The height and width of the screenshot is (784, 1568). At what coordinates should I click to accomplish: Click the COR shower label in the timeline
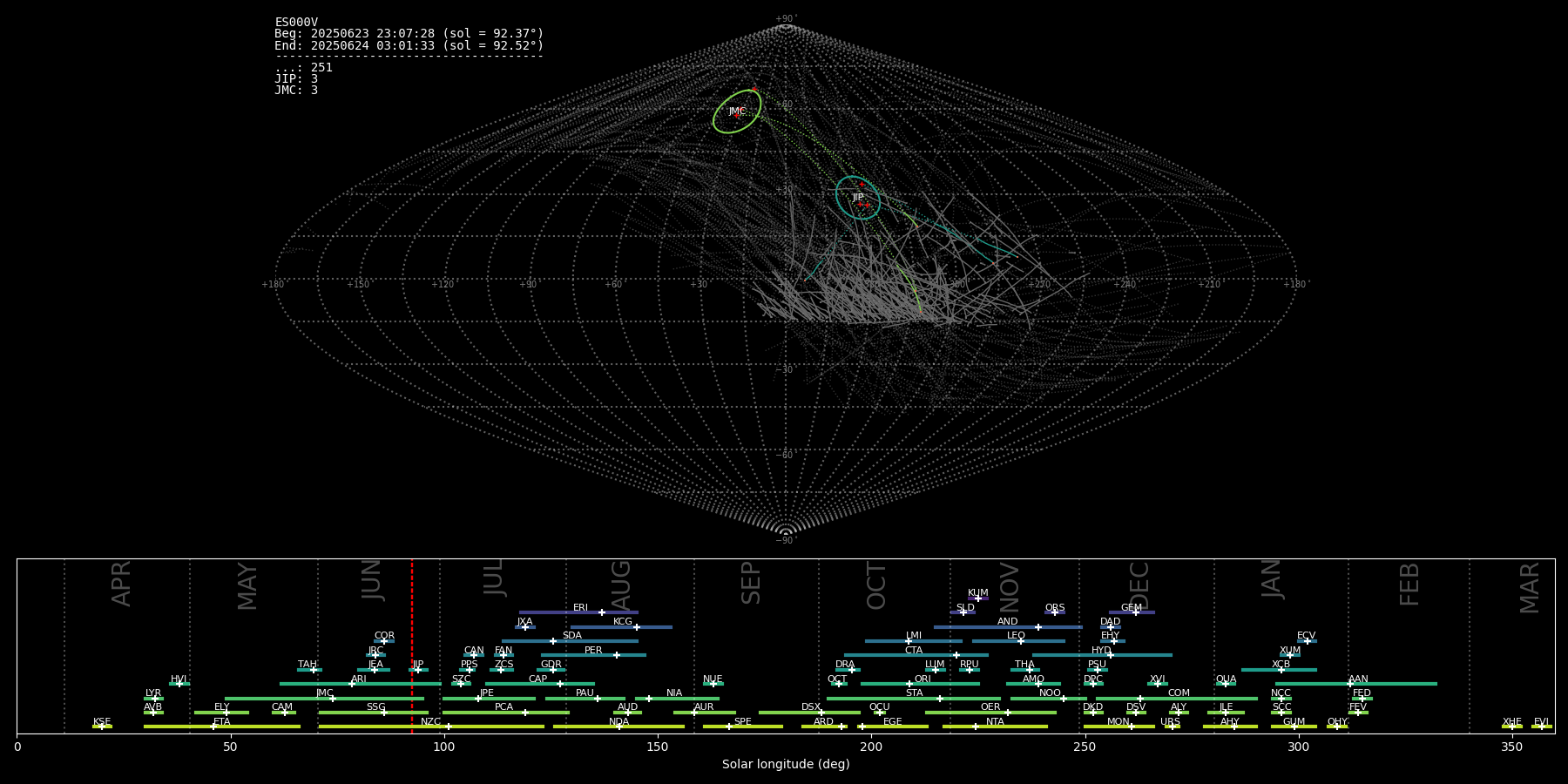[x=384, y=636]
